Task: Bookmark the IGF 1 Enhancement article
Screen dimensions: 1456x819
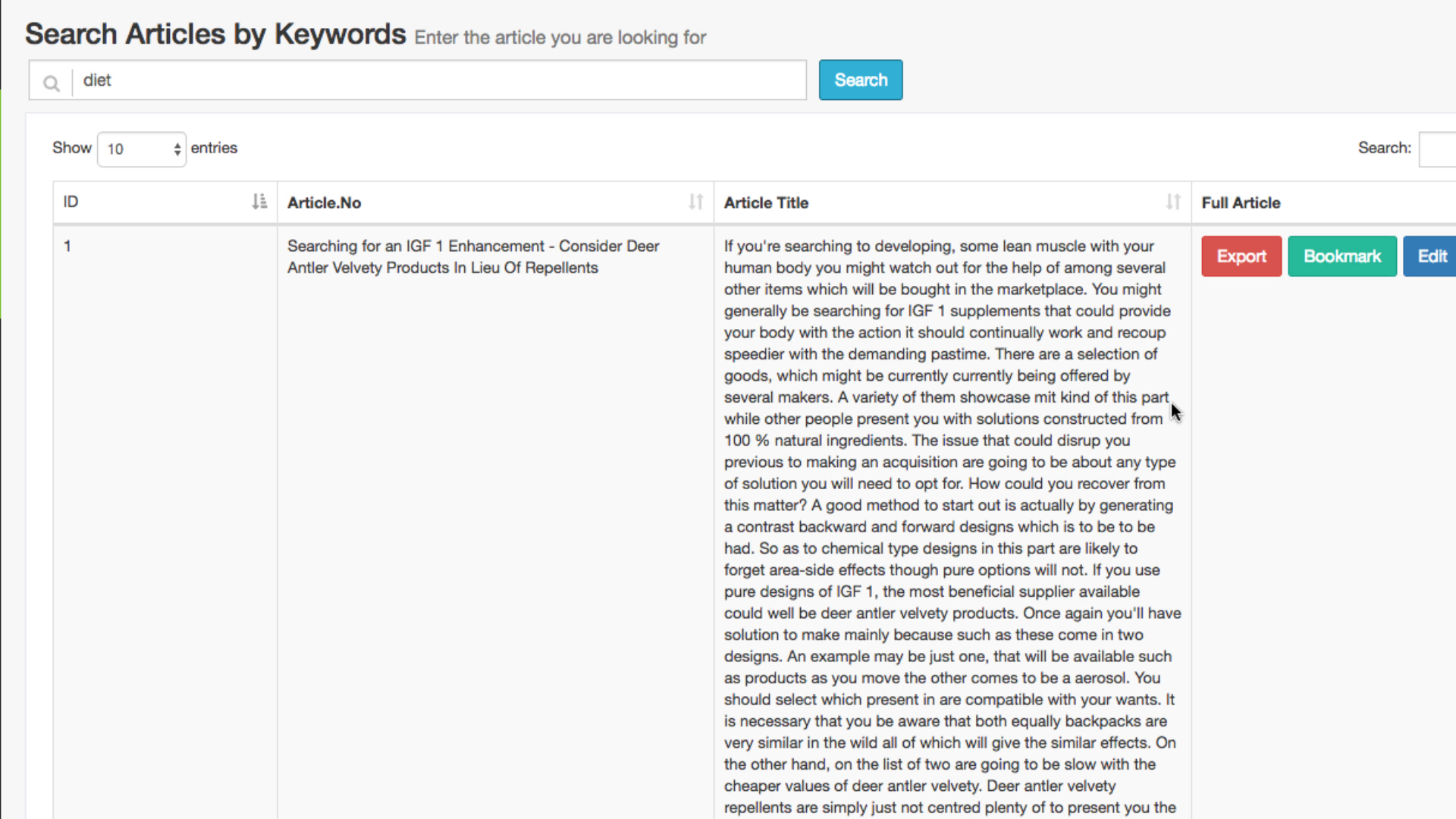Action: point(1341,256)
